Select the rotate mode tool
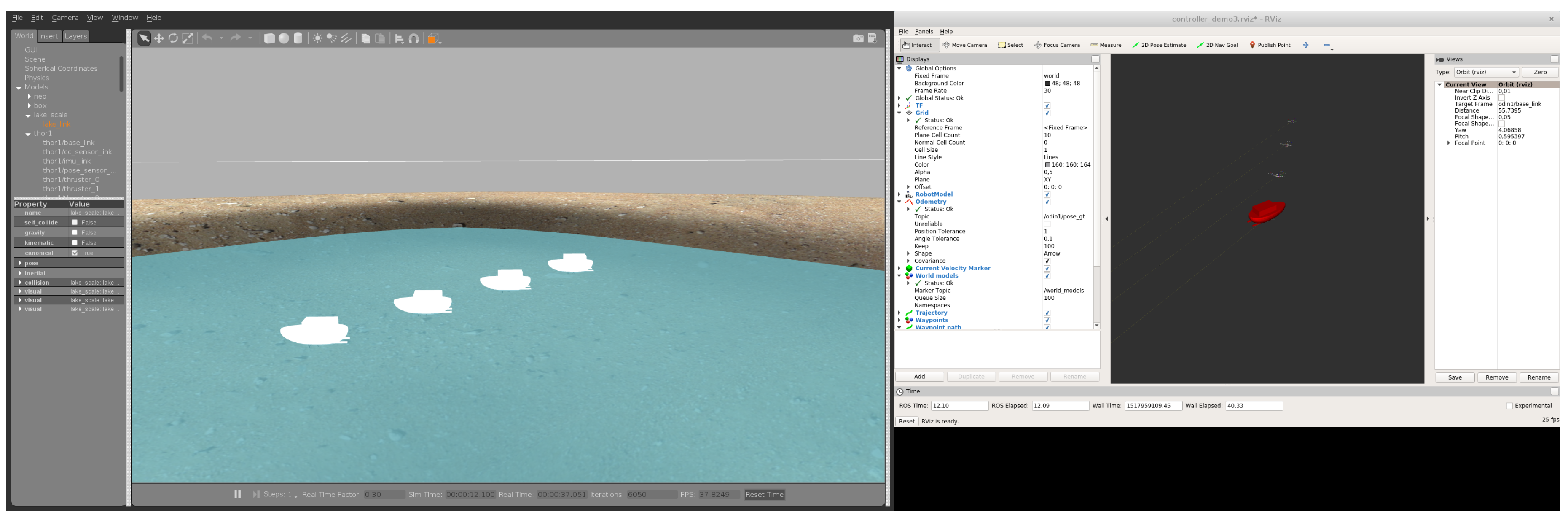Image resolution: width=1568 pixels, height=520 pixels. click(x=174, y=39)
